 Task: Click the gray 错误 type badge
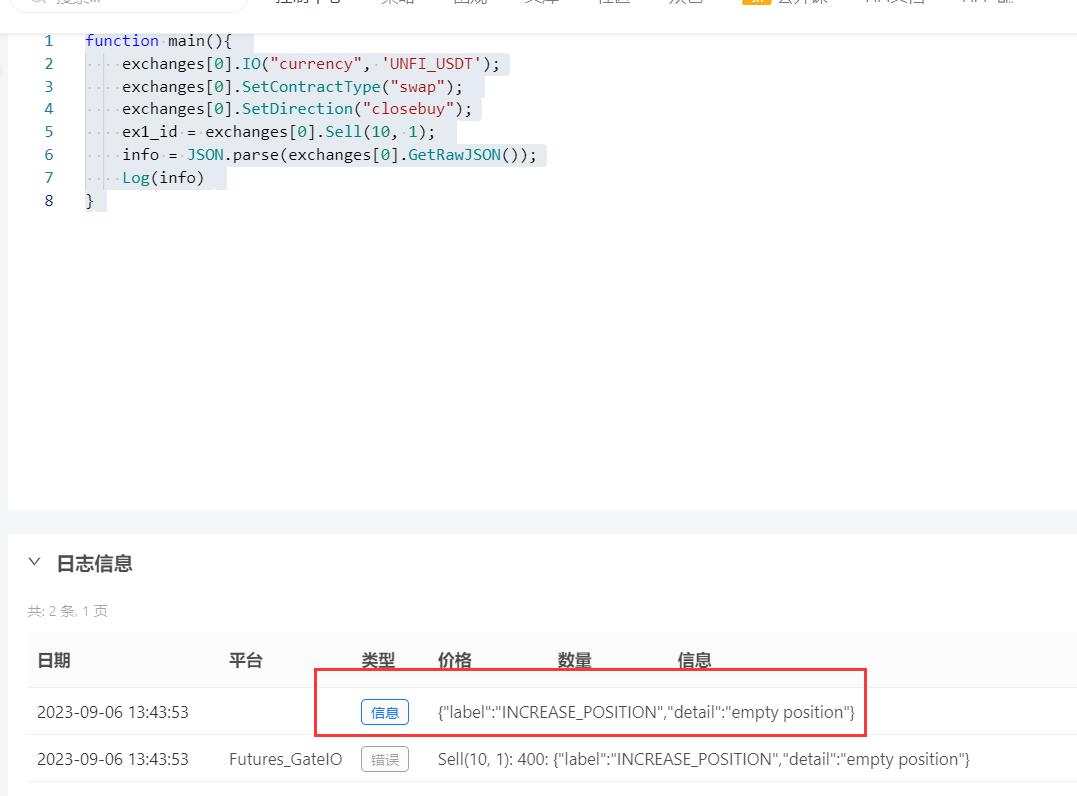tap(384, 759)
